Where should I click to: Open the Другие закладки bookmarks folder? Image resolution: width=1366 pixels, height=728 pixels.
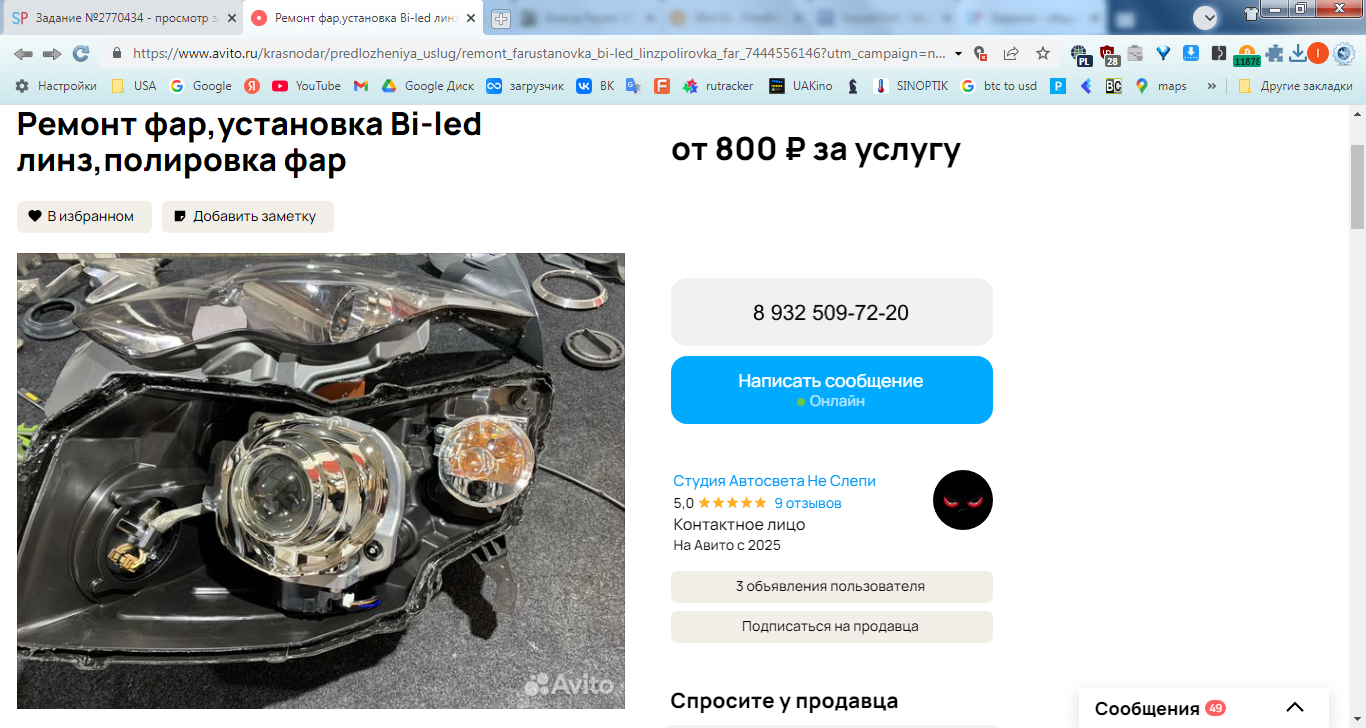pyautogui.click(x=1295, y=86)
